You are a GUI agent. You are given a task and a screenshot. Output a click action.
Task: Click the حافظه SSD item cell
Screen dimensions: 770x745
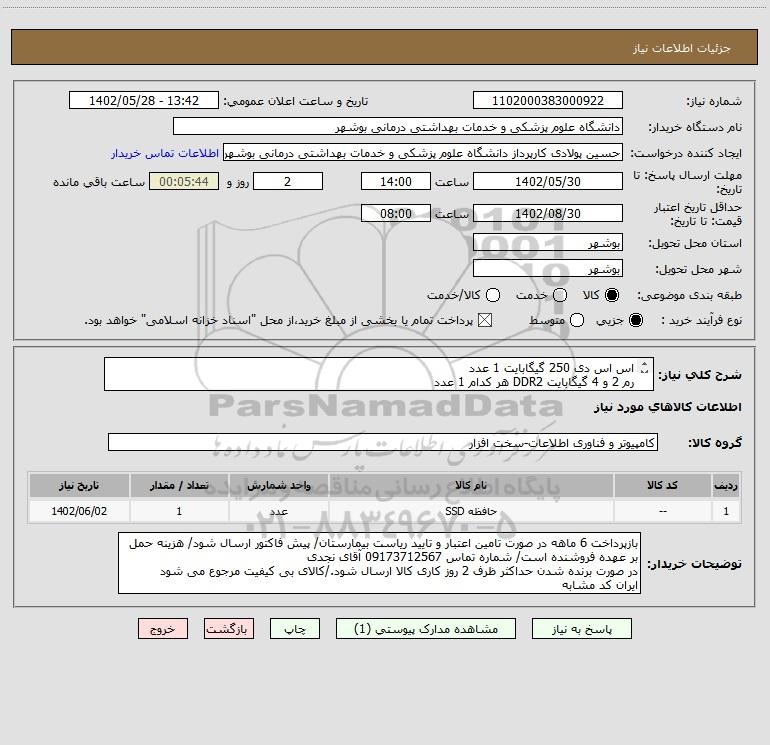click(471, 511)
